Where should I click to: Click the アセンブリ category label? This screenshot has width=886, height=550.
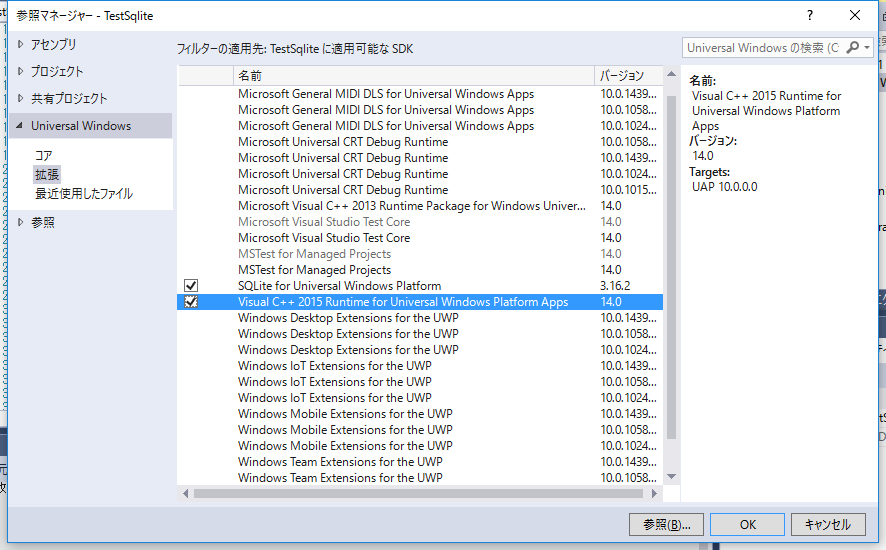tap(53, 44)
